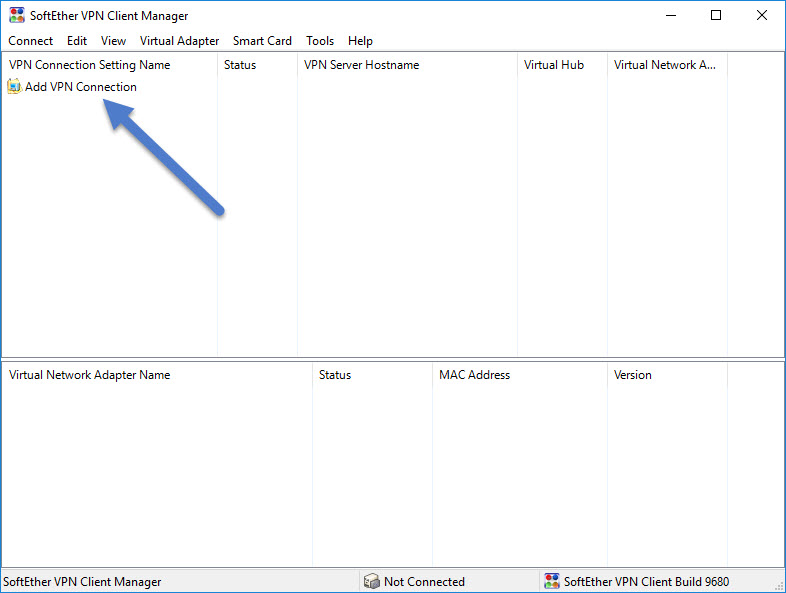The width and height of the screenshot is (786, 593).
Task: Click the SoftEther build icon in status bar
Action: pyautogui.click(x=552, y=581)
